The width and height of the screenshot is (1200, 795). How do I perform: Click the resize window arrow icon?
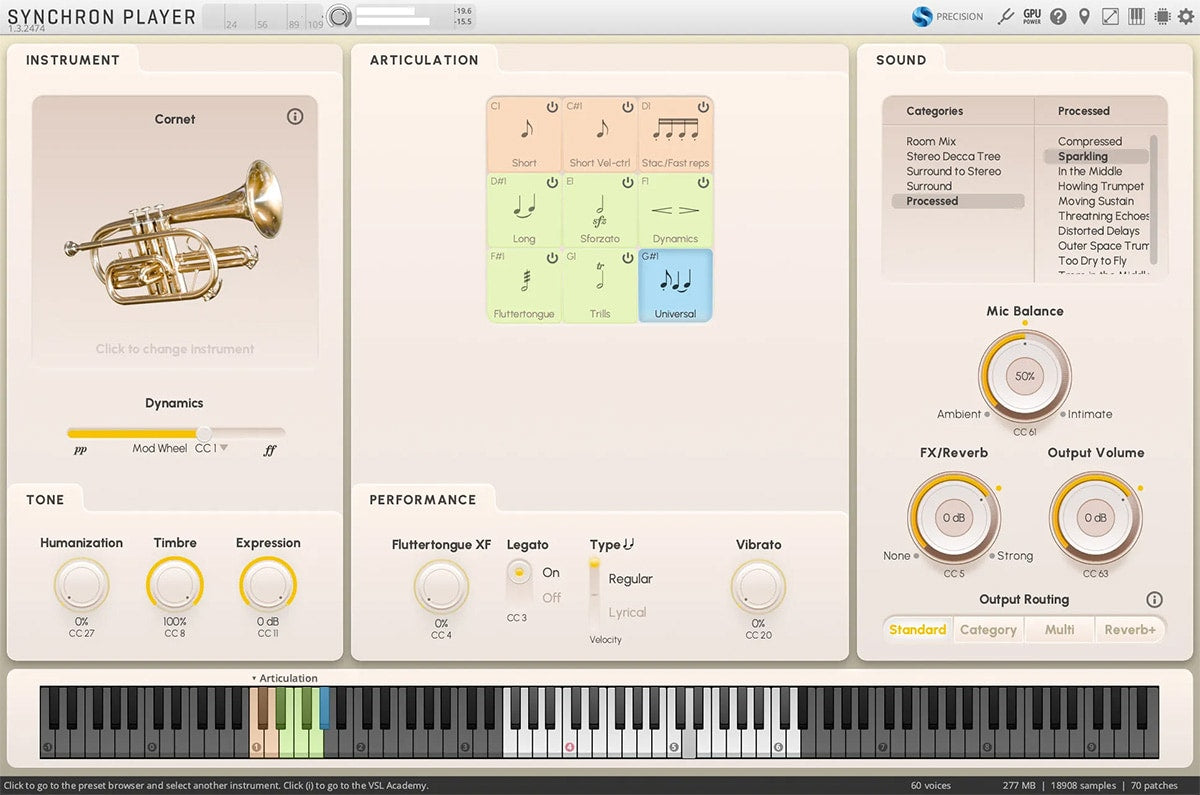[x=1110, y=16]
